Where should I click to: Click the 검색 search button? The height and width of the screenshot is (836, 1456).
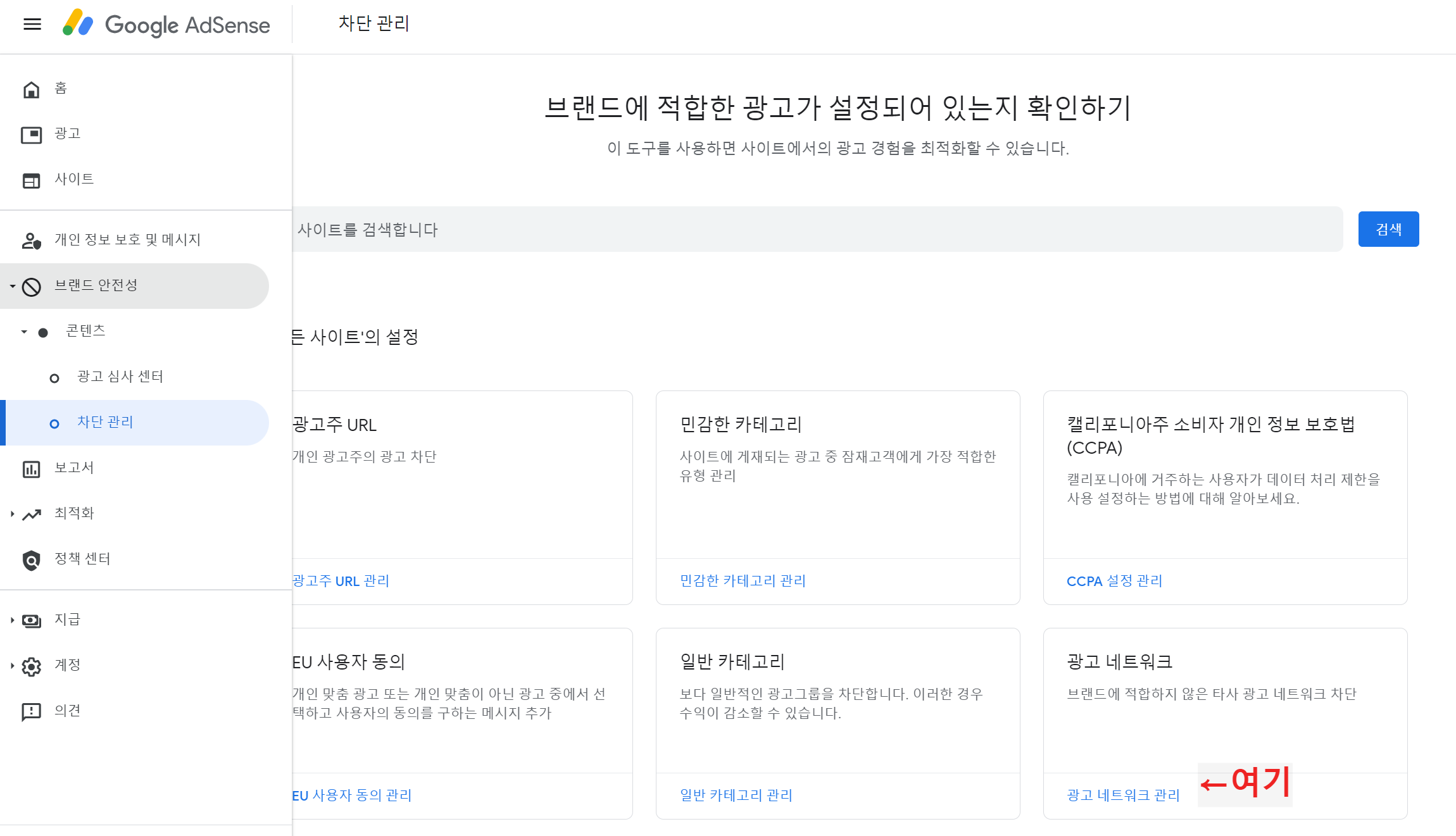tap(1388, 228)
